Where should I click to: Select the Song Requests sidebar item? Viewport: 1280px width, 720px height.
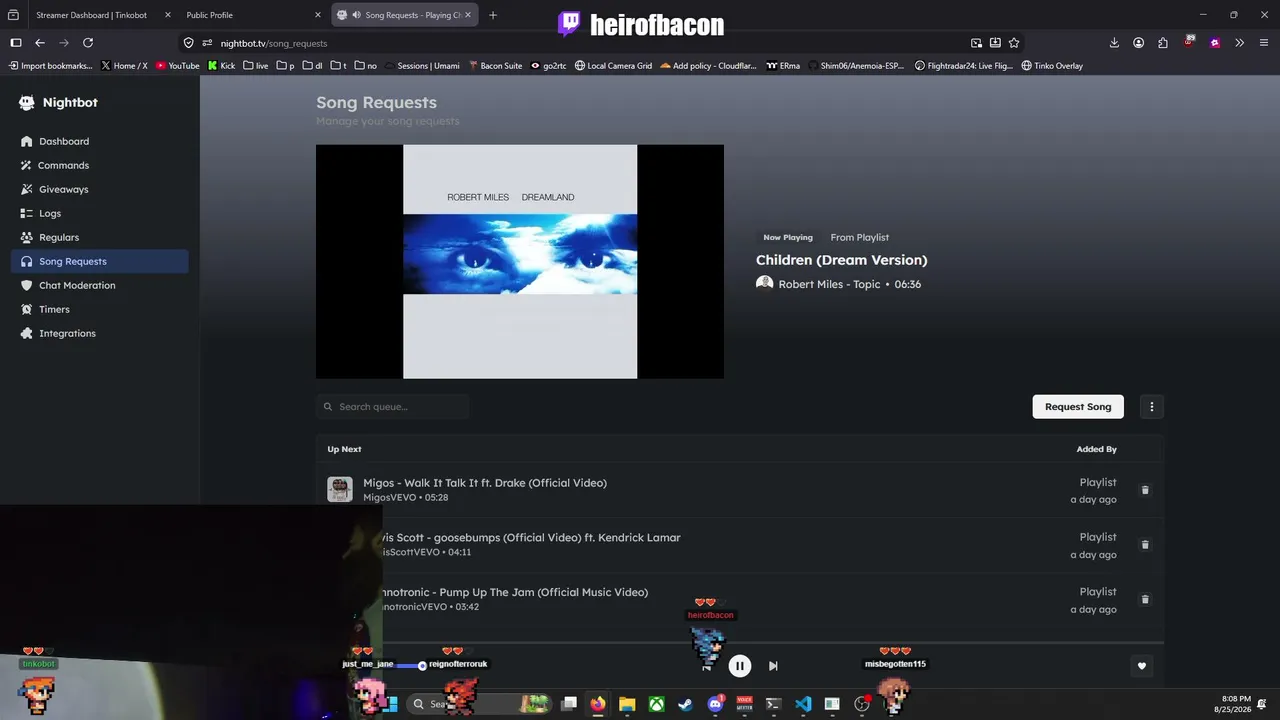(x=100, y=261)
